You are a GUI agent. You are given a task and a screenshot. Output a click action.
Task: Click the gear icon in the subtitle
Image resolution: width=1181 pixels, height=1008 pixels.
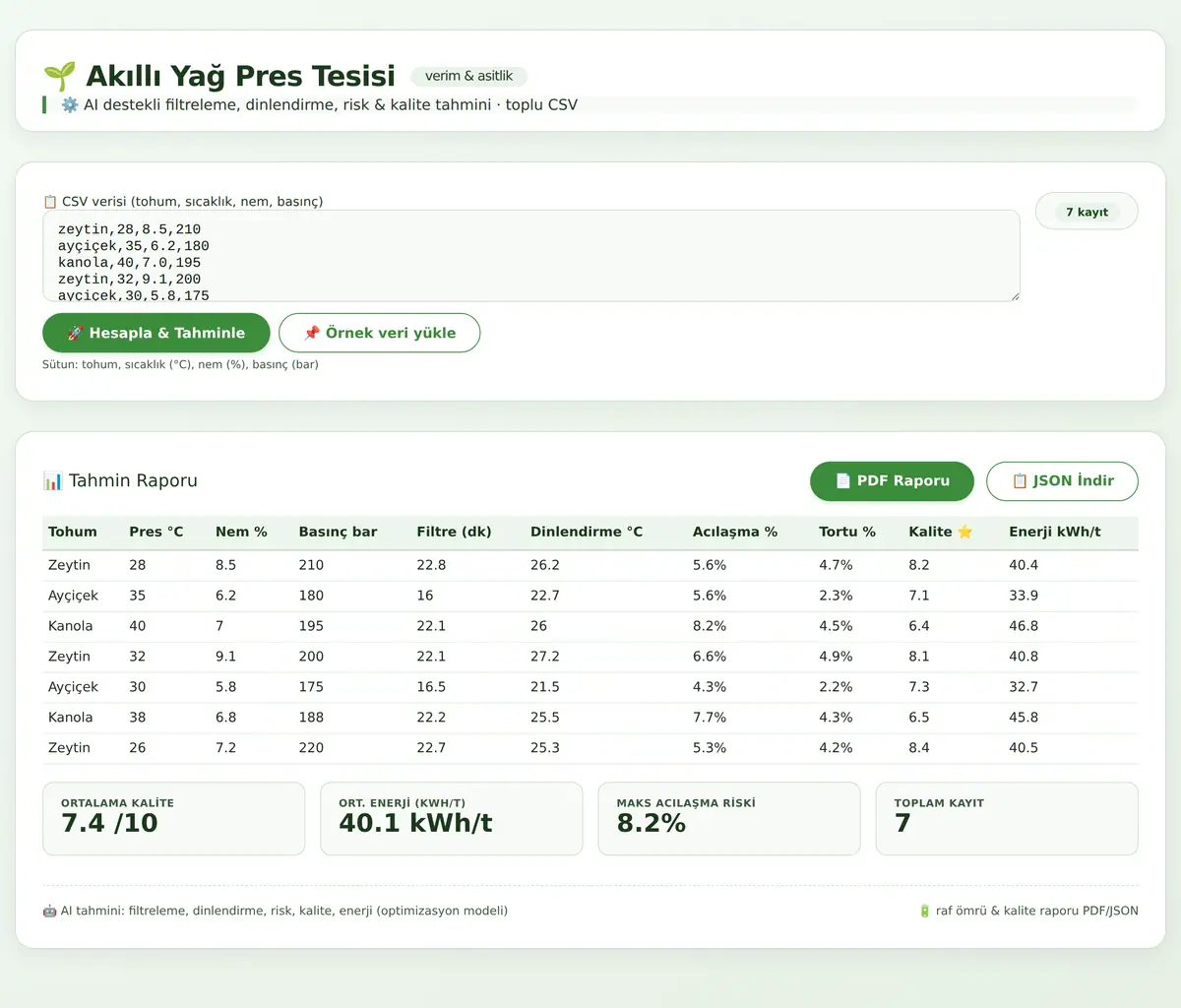(70, 104)
